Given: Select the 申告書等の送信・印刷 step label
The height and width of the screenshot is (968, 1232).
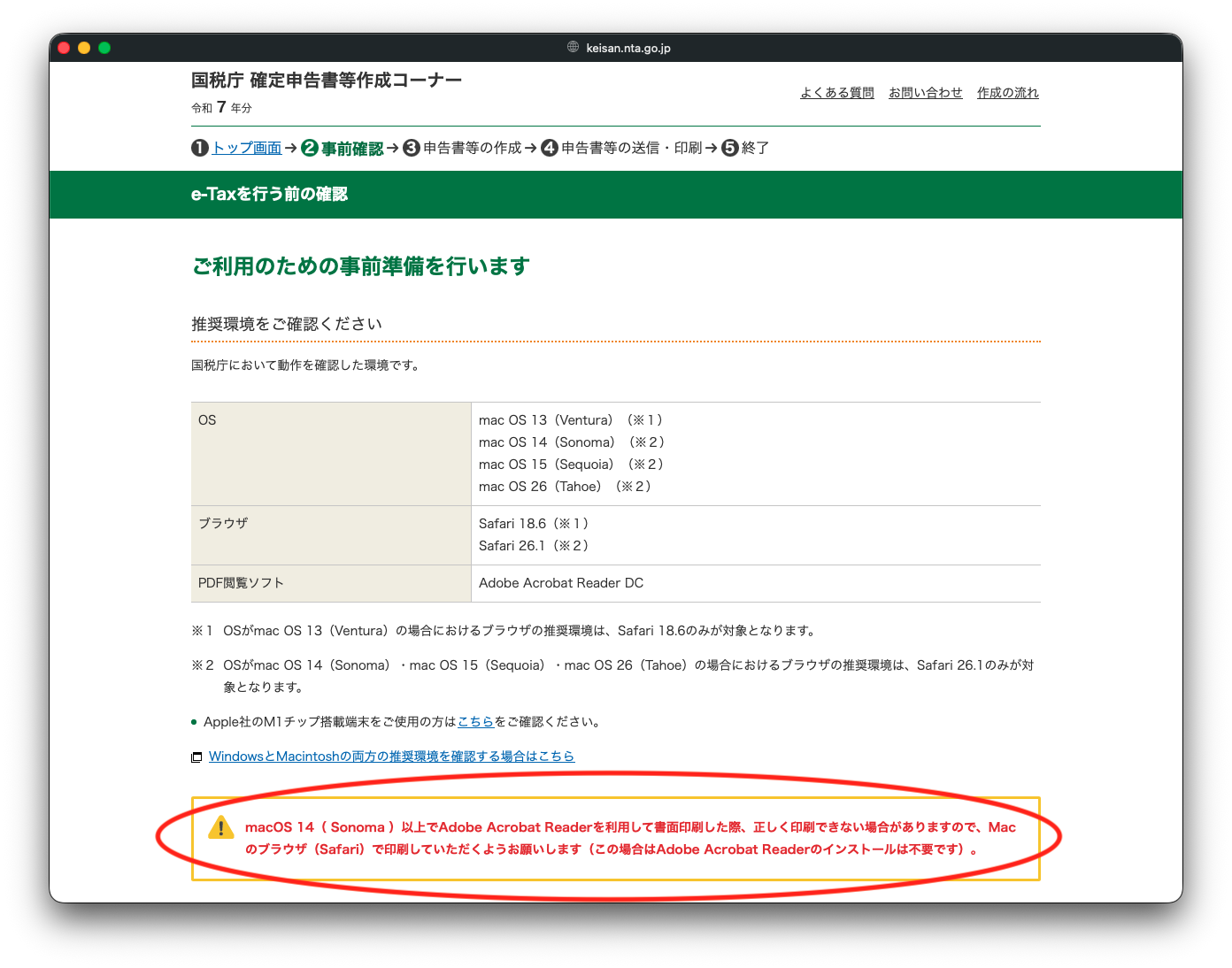Looking at the screenshot, I should pyautogui.click(x=631, y=148).
